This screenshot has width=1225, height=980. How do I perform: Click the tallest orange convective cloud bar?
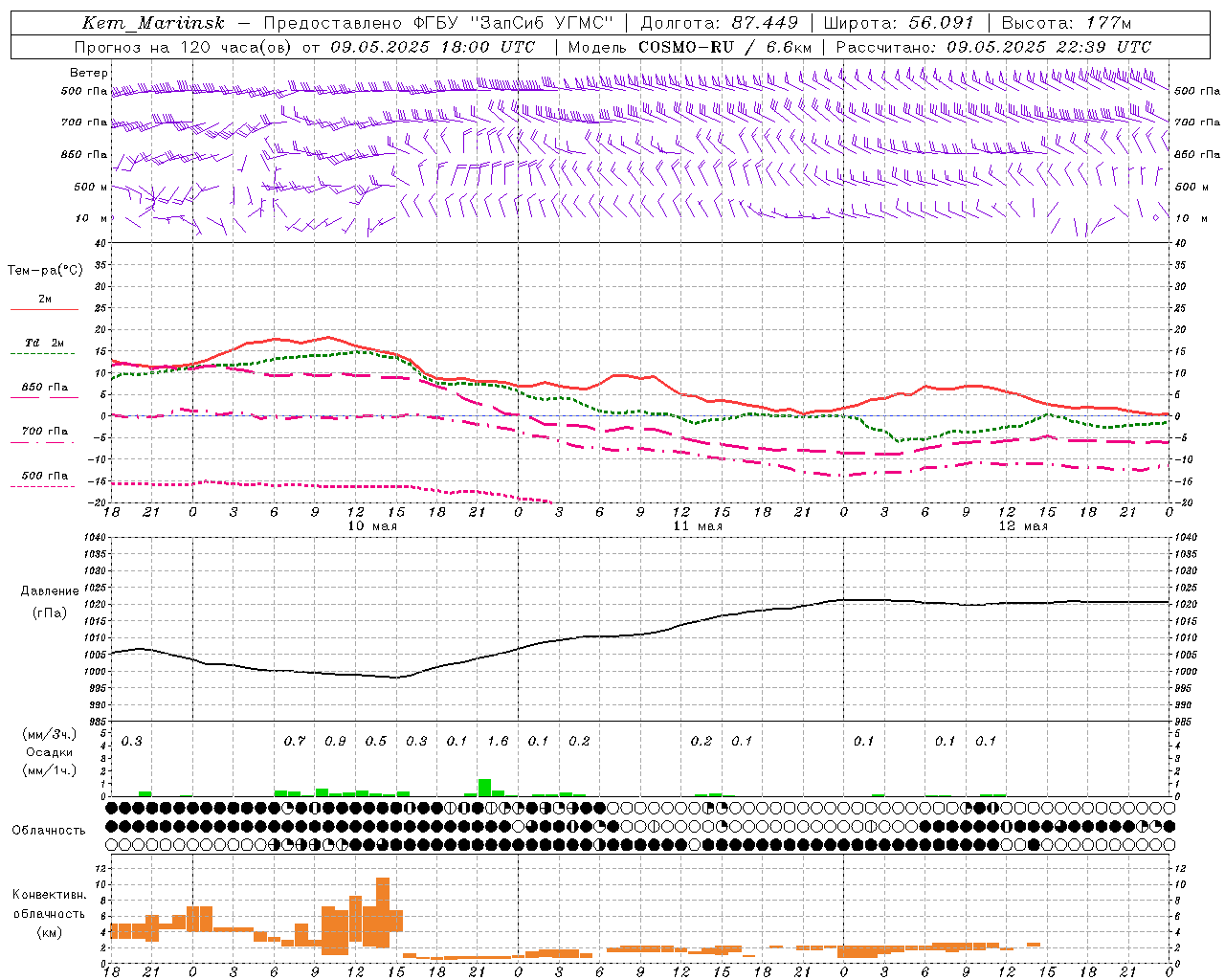pyautogui.click(x=383, y=912)
